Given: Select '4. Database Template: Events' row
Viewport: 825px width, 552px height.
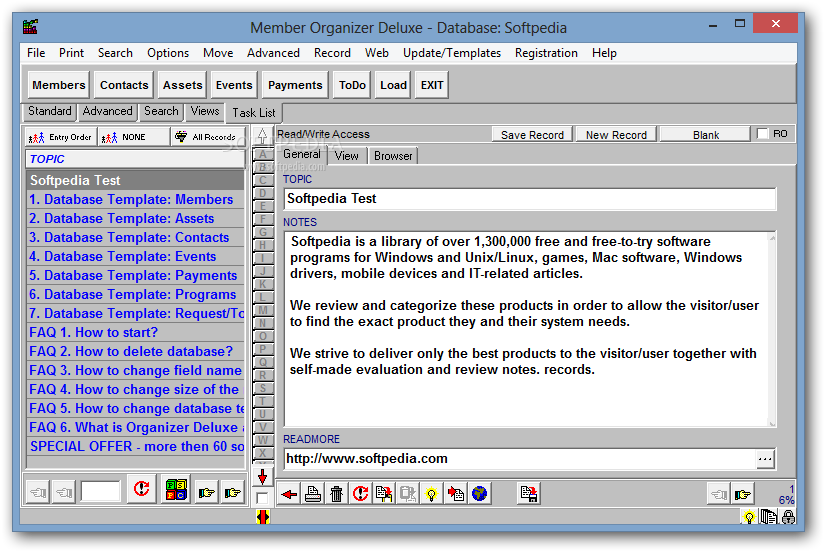Looking at the screenshot, I should (x=136, y=256).
